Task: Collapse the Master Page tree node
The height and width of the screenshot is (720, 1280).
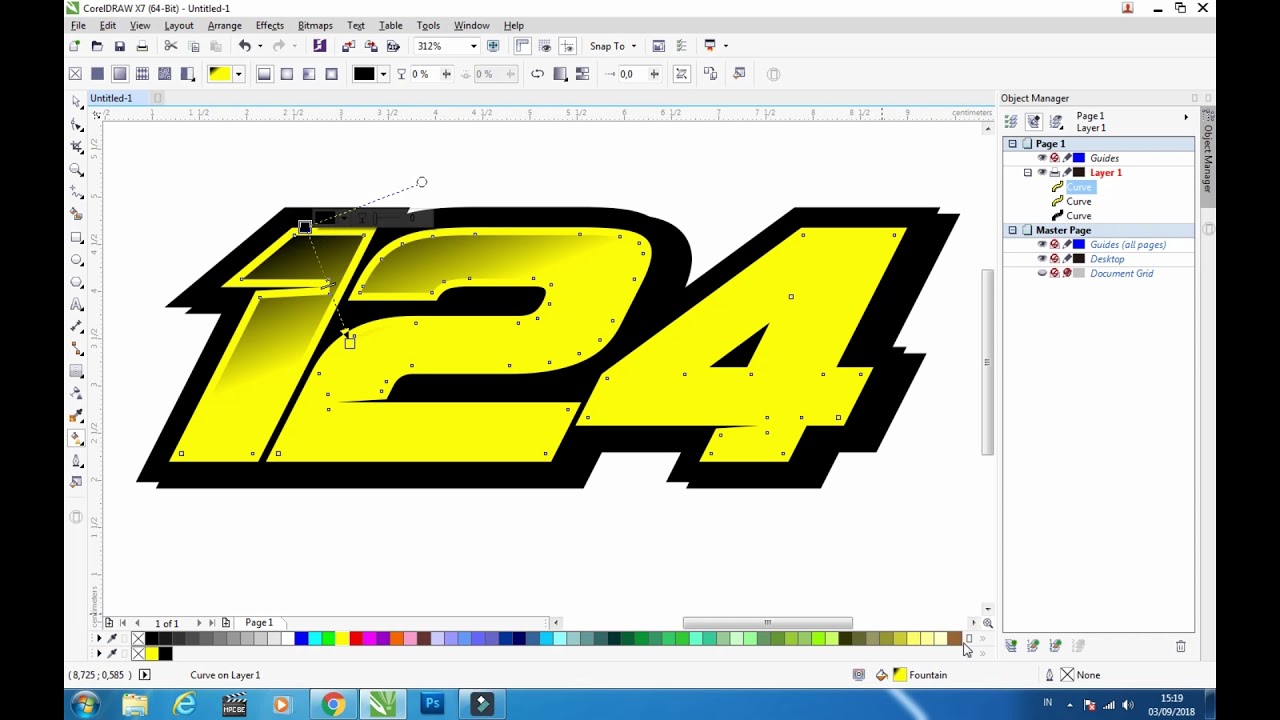Action: (x=1012, y=230)
